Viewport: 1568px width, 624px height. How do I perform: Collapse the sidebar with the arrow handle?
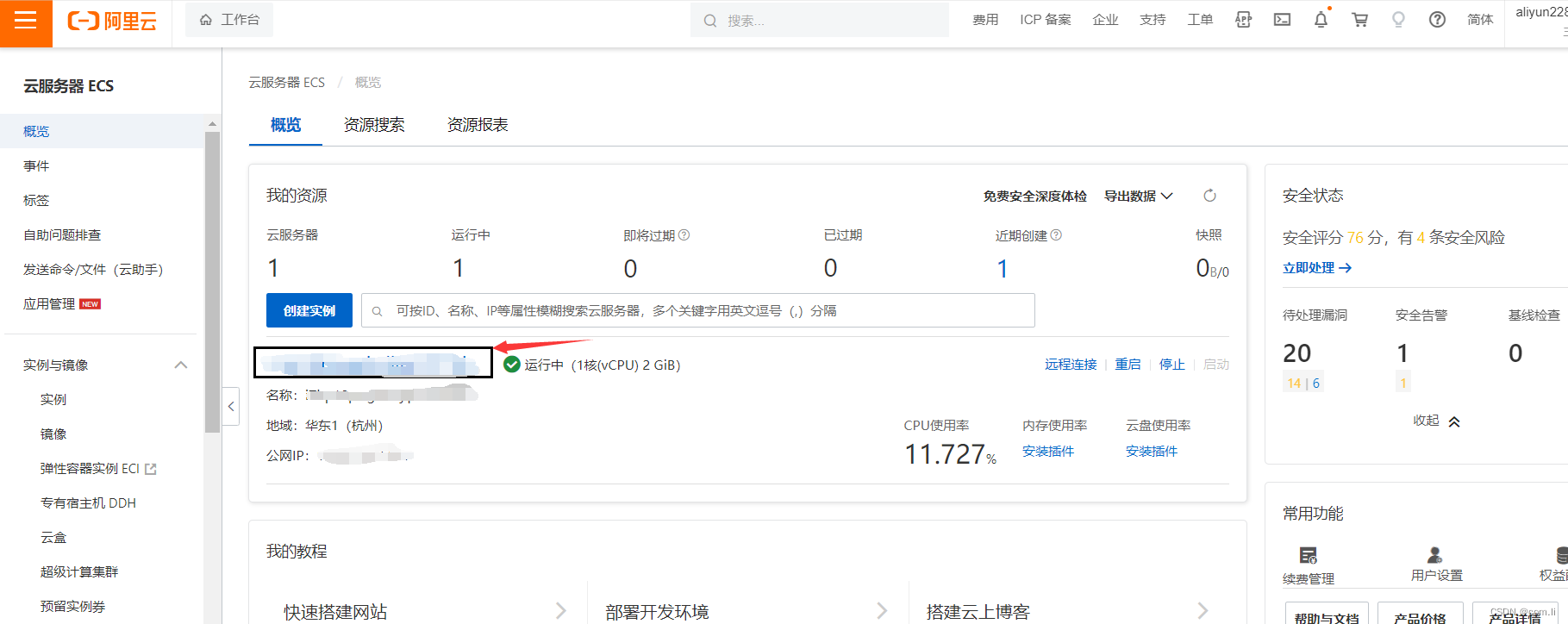231,406
